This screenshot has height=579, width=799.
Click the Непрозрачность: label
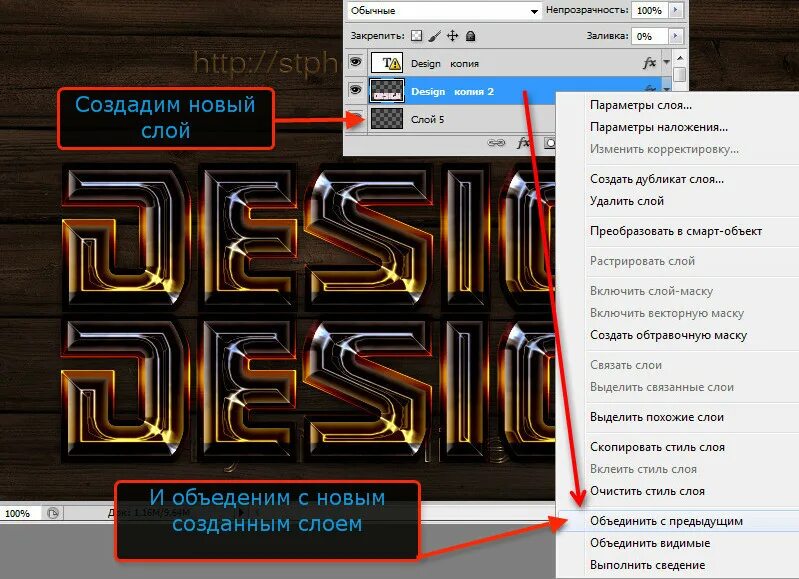click(x=587, y=10)
